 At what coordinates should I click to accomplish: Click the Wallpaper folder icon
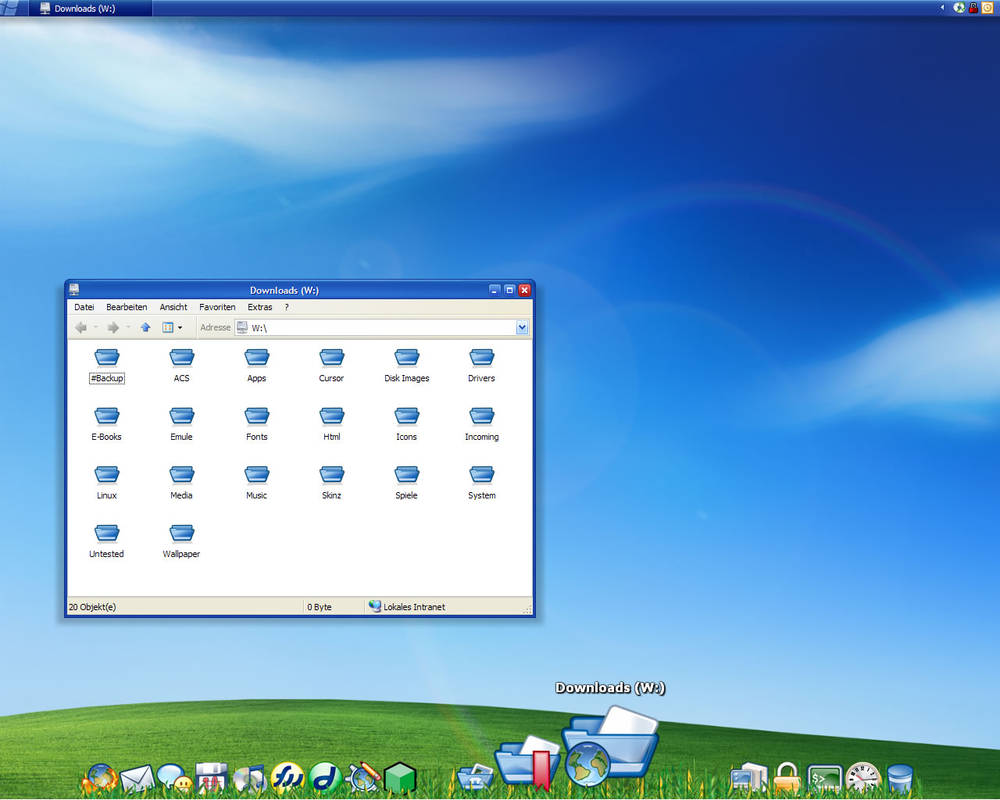[182, 533]
